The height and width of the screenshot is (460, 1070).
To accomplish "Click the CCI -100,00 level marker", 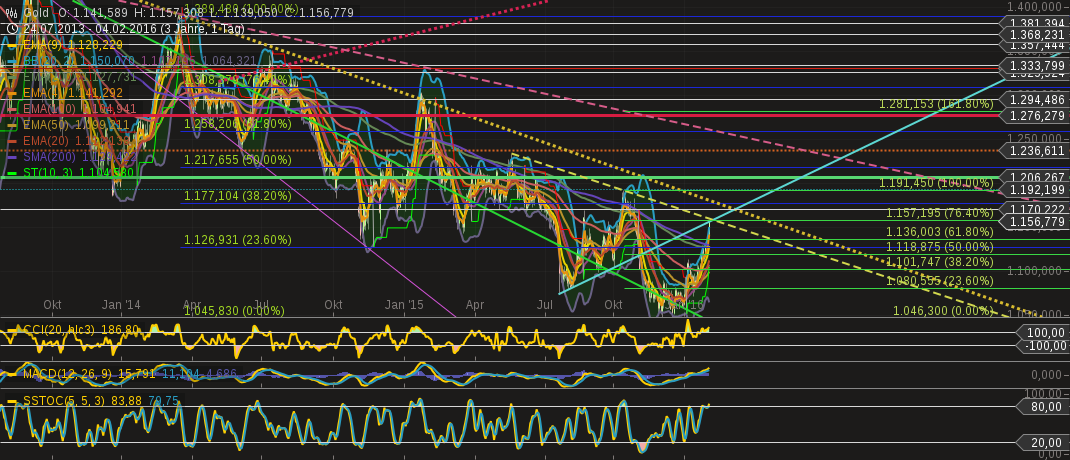I will click(x=1041, y=346).
